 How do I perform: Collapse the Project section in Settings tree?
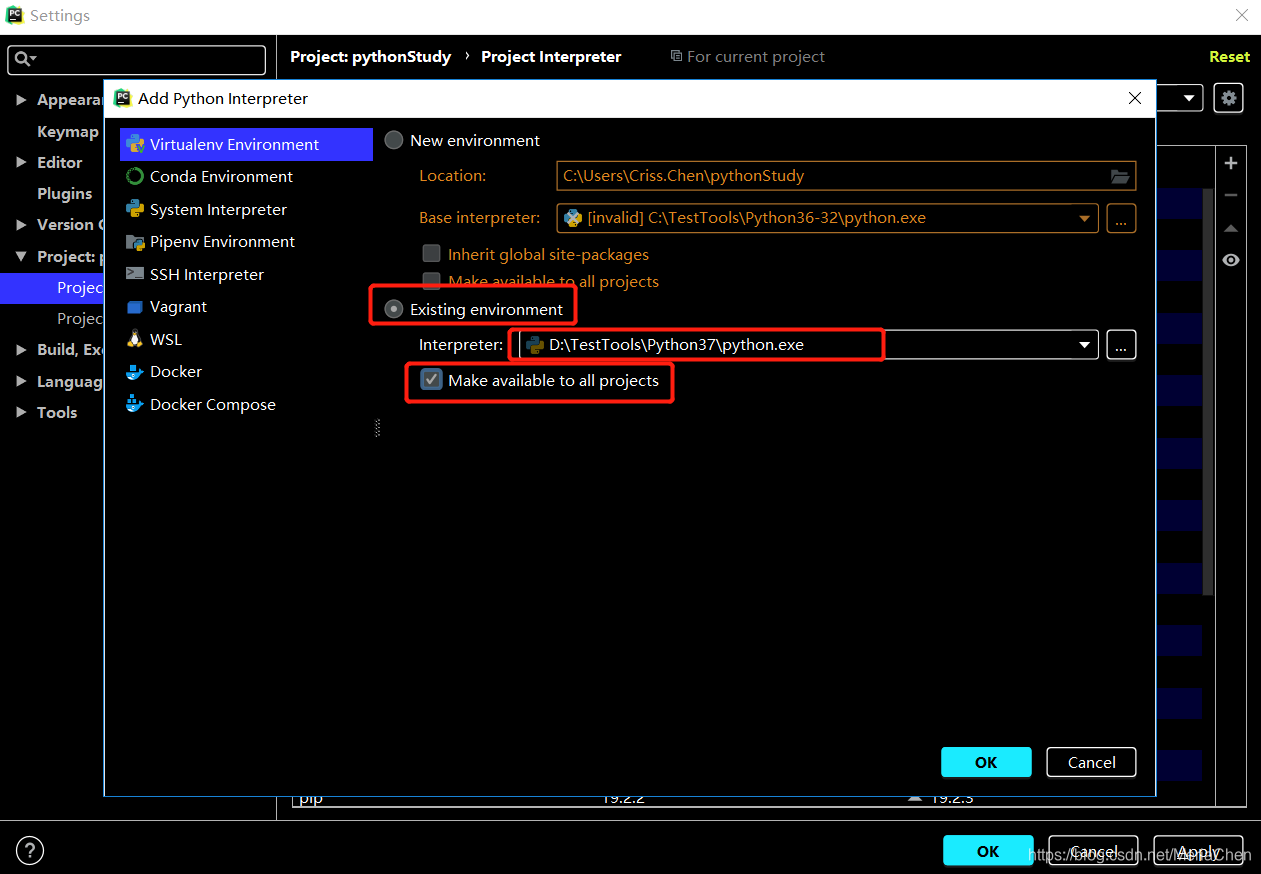click(x=21, y=257)
